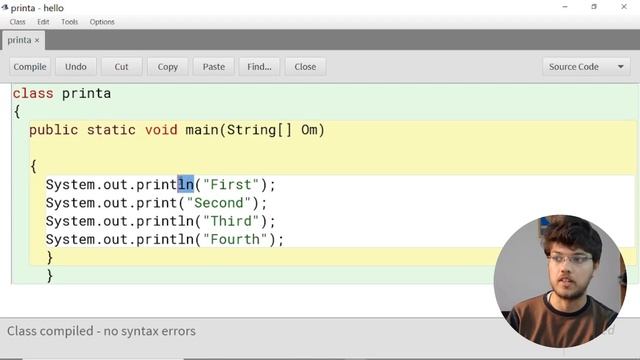
Task: Click the string "Second" in code
Action: (x=219, y=203)
